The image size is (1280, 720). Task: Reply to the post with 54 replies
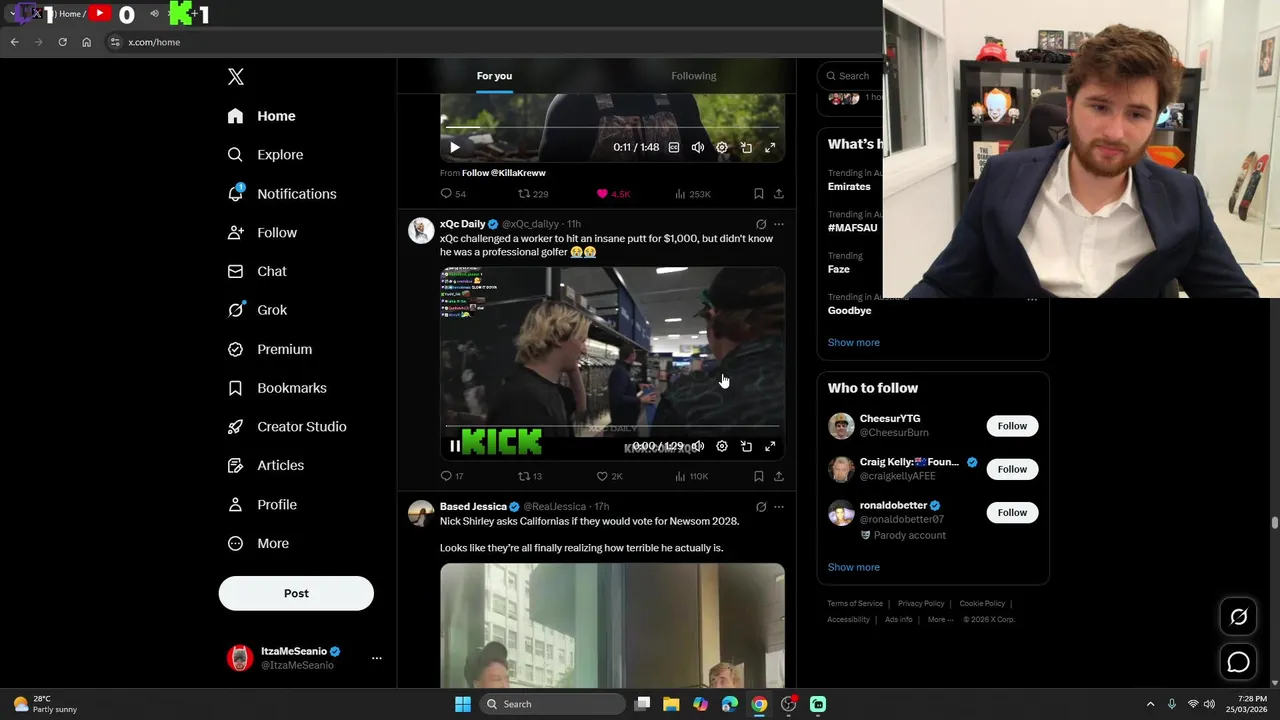tap(453, 194)
